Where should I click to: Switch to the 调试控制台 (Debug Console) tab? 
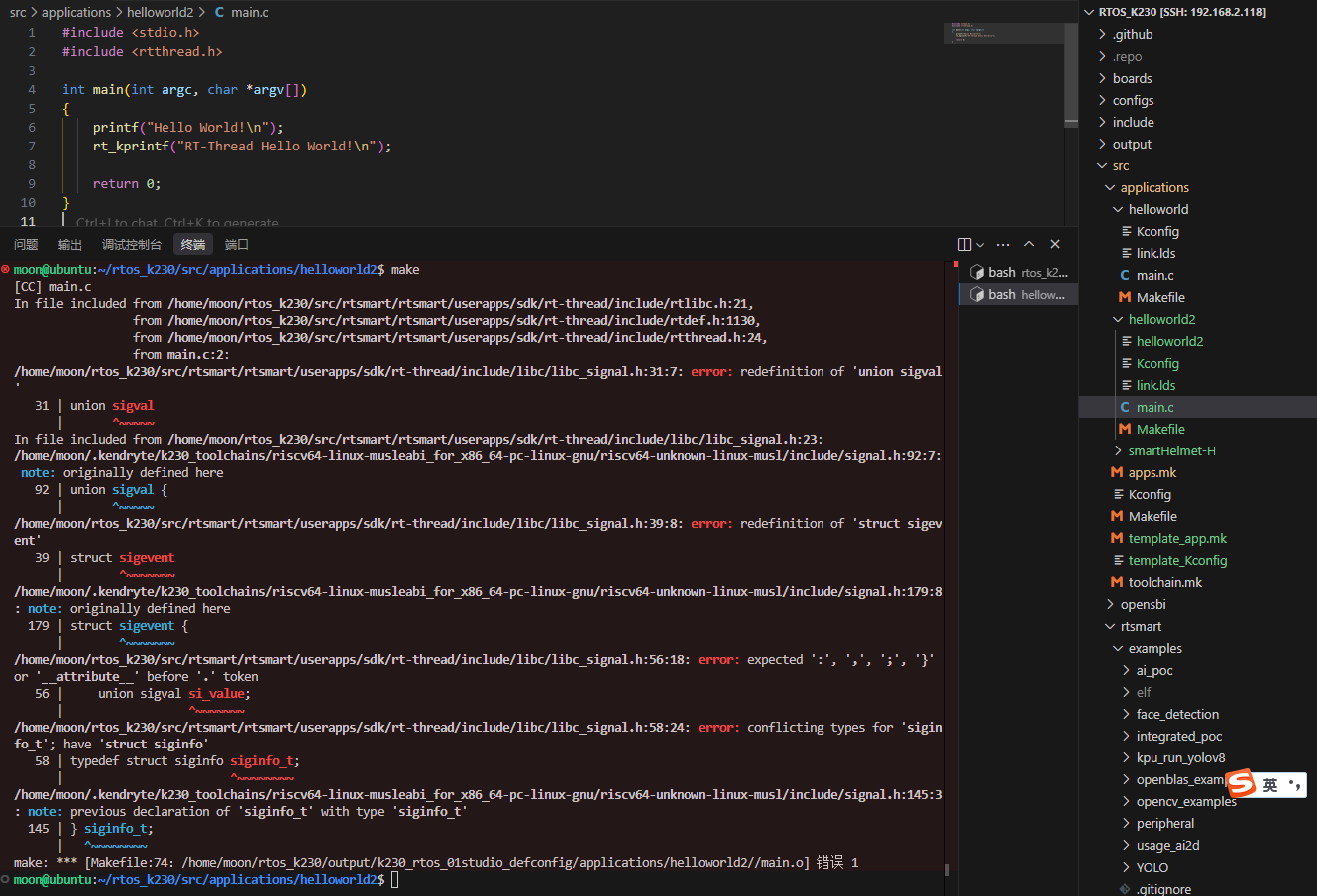point(132,245)
